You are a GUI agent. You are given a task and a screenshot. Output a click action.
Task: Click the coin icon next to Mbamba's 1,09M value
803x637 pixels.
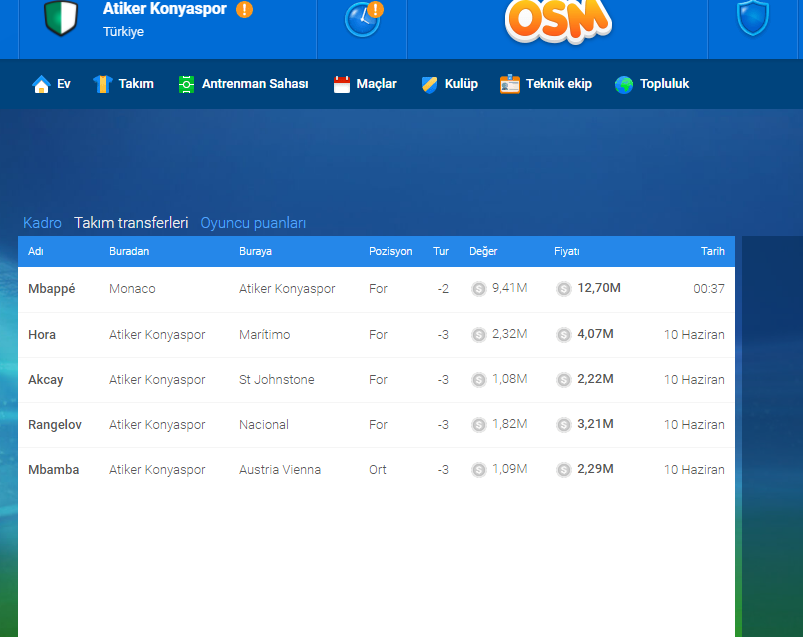tap(479, 470)
